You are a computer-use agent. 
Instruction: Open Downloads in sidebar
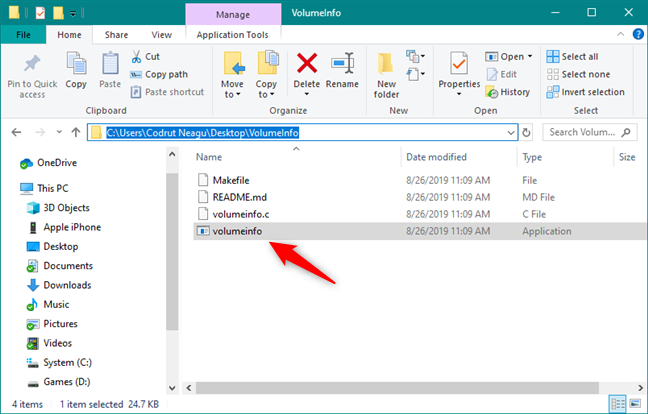point(59,285)
